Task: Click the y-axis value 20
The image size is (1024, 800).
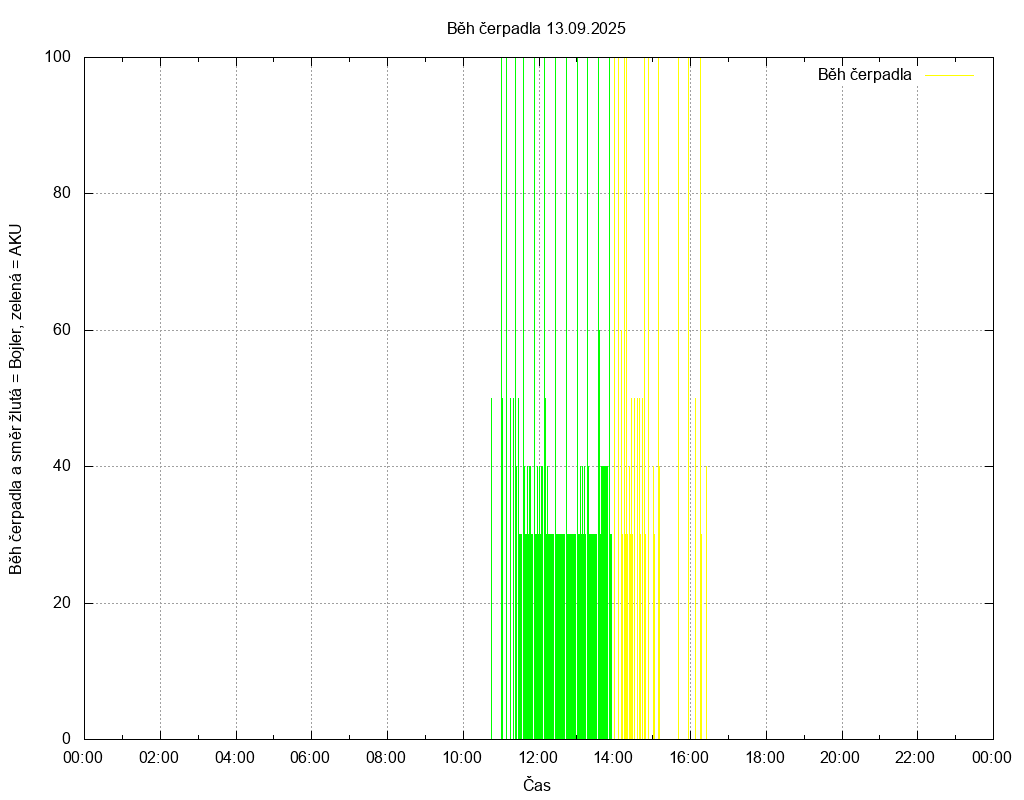Action: (x=62, y=603)
